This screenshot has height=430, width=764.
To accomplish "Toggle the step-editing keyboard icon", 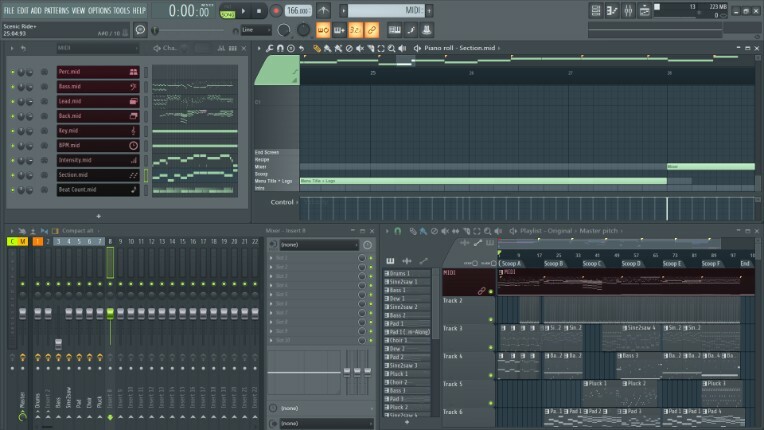I will point(339,30).
